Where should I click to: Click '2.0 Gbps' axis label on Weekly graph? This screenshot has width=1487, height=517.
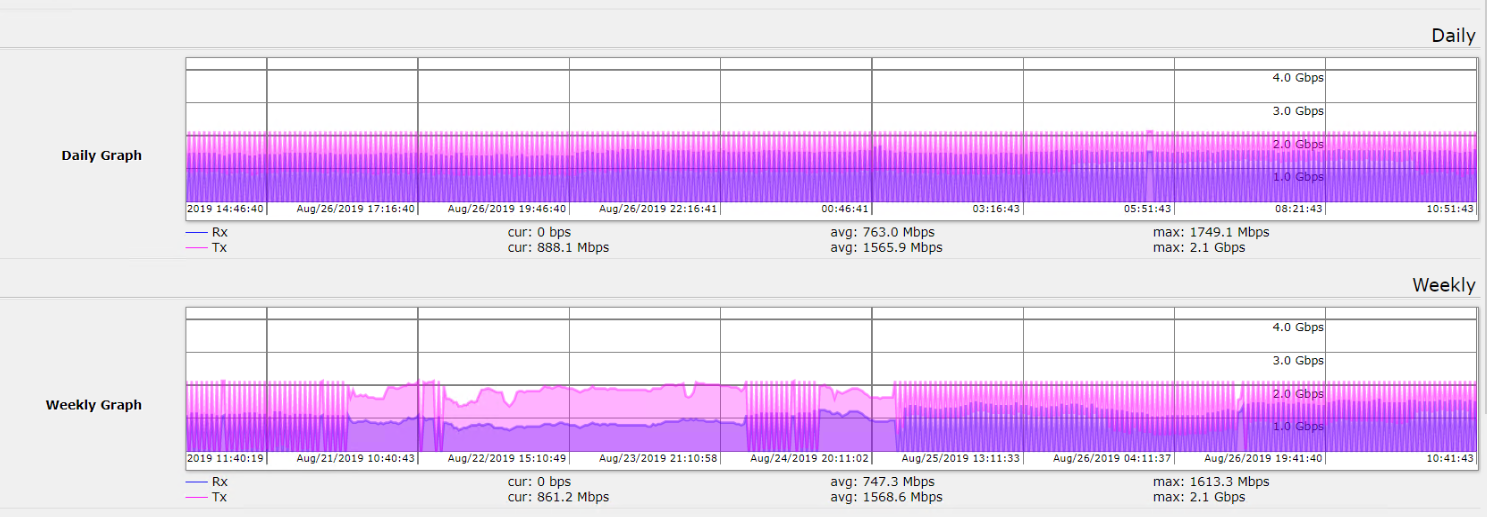[1298, 394]
